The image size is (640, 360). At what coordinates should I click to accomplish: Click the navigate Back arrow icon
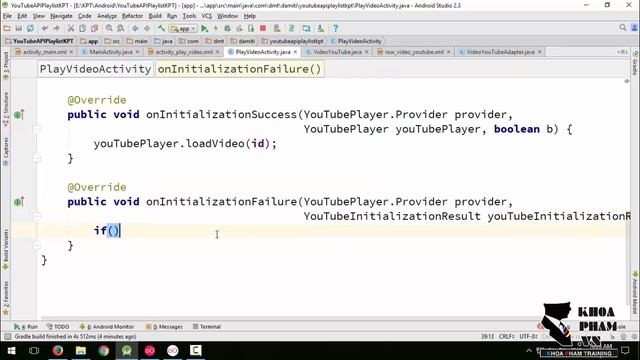click(135, 28)
